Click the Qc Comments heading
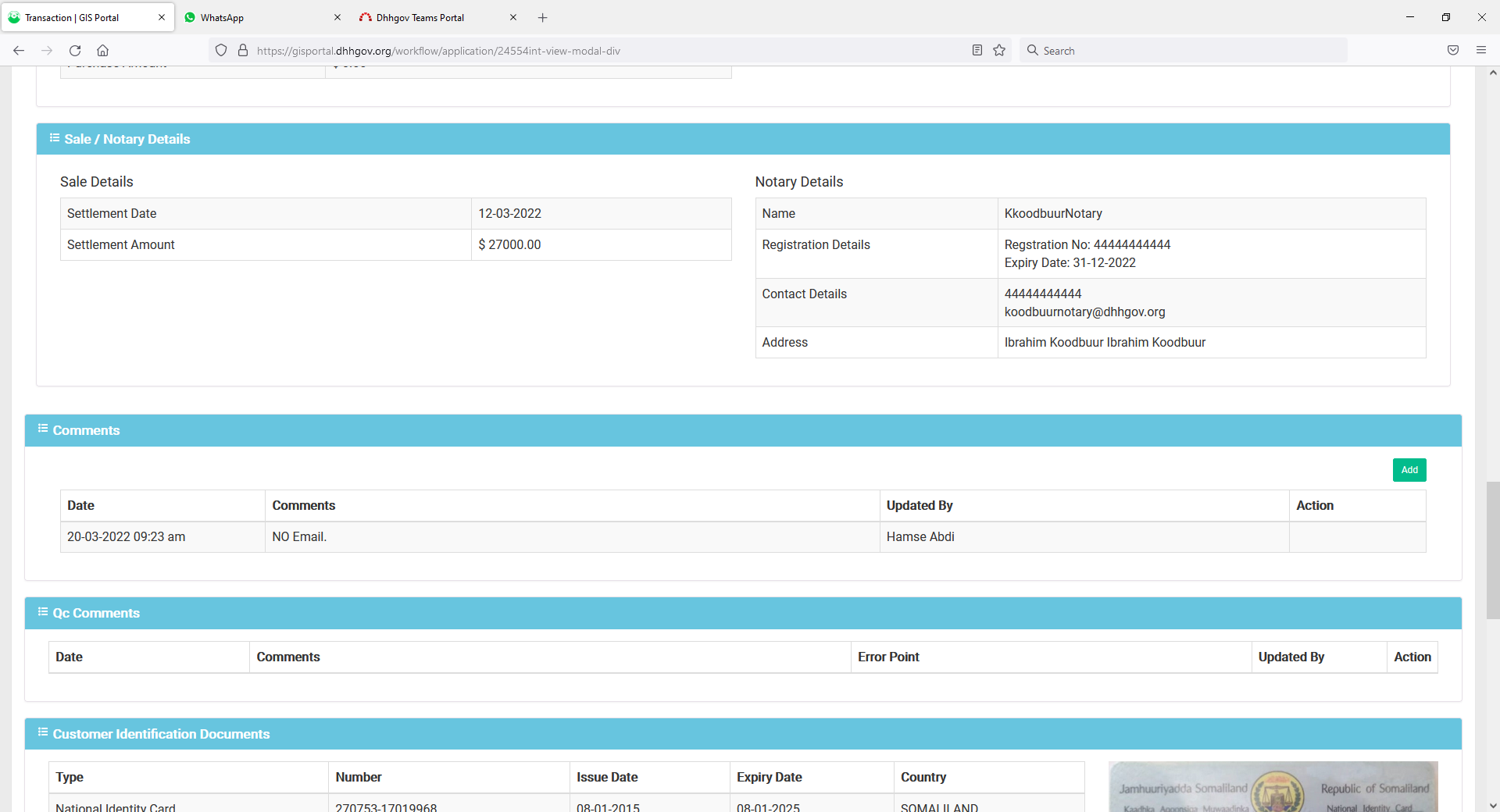 tap(96, 613)
